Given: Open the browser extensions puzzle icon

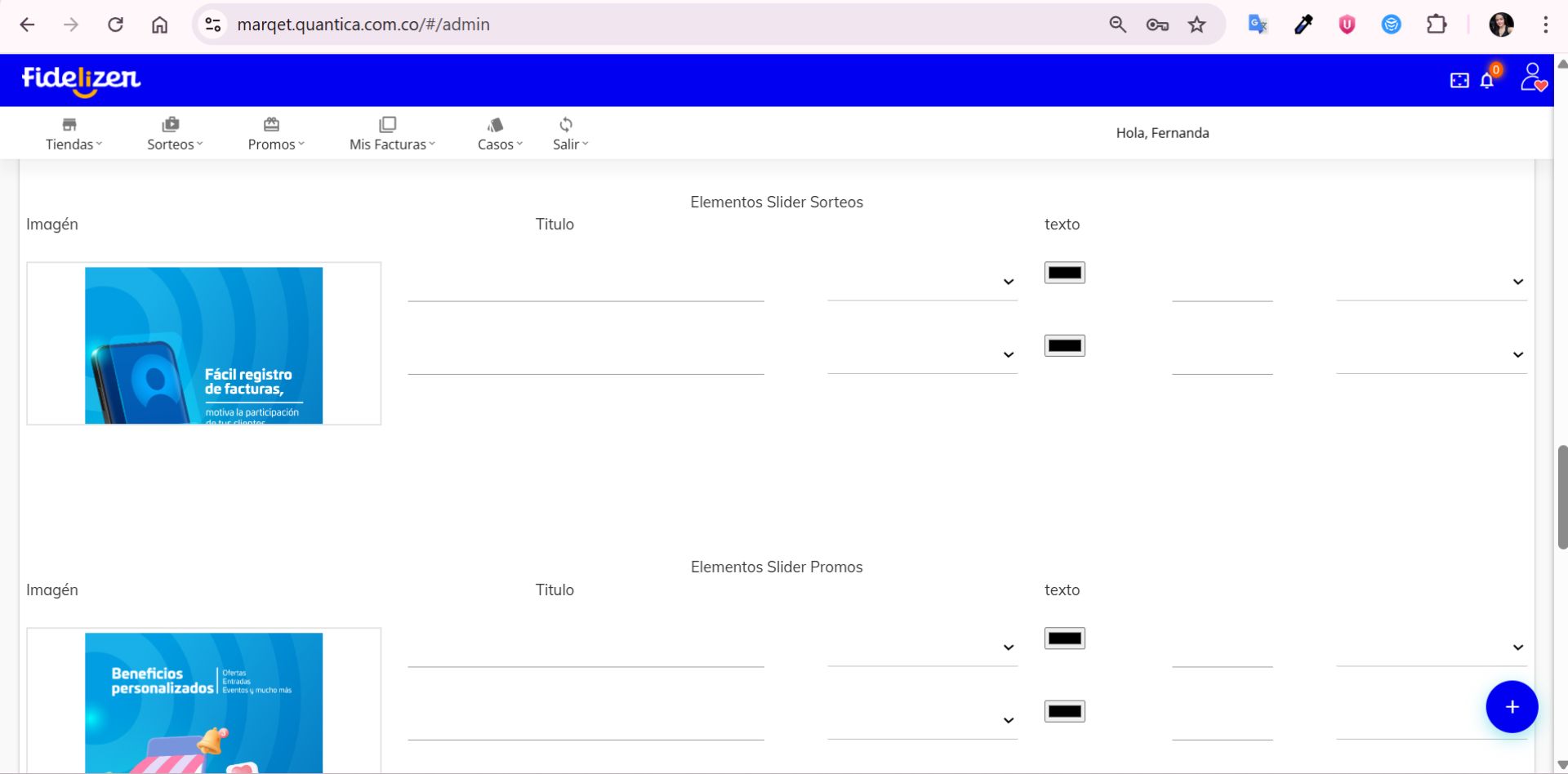Looking at the screenshot, I should click(1436, 24).
